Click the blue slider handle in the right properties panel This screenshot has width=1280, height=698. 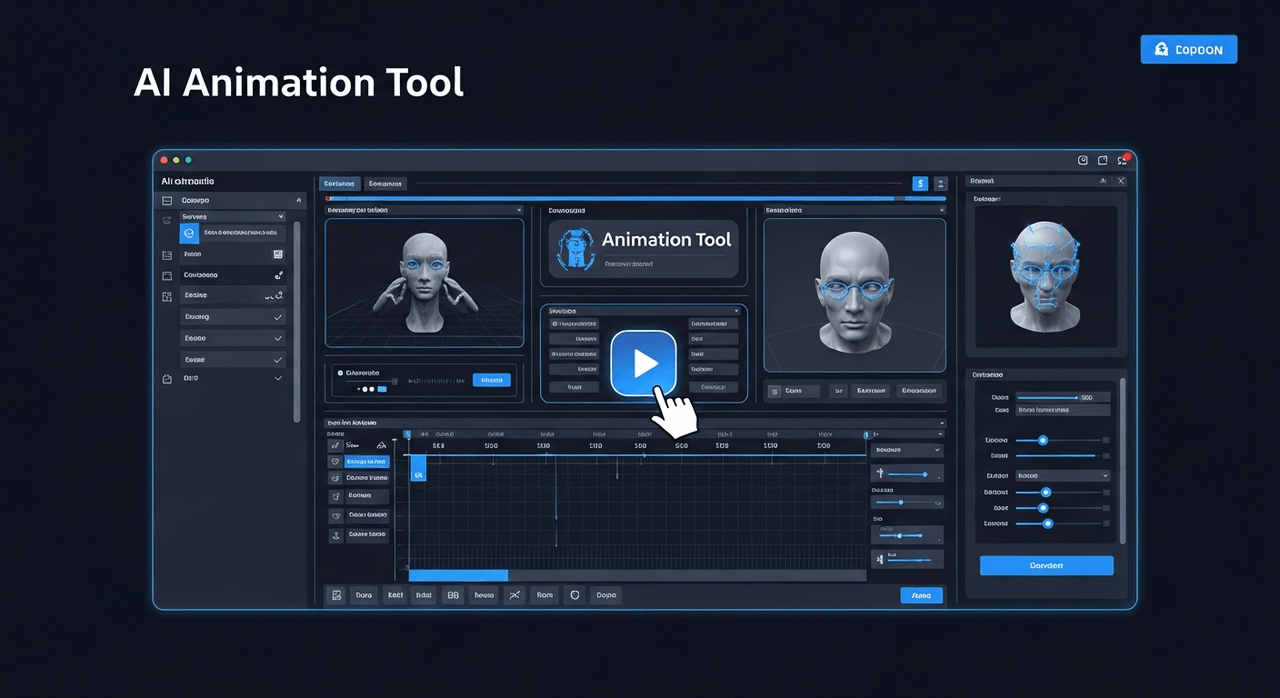[1044, 440]
